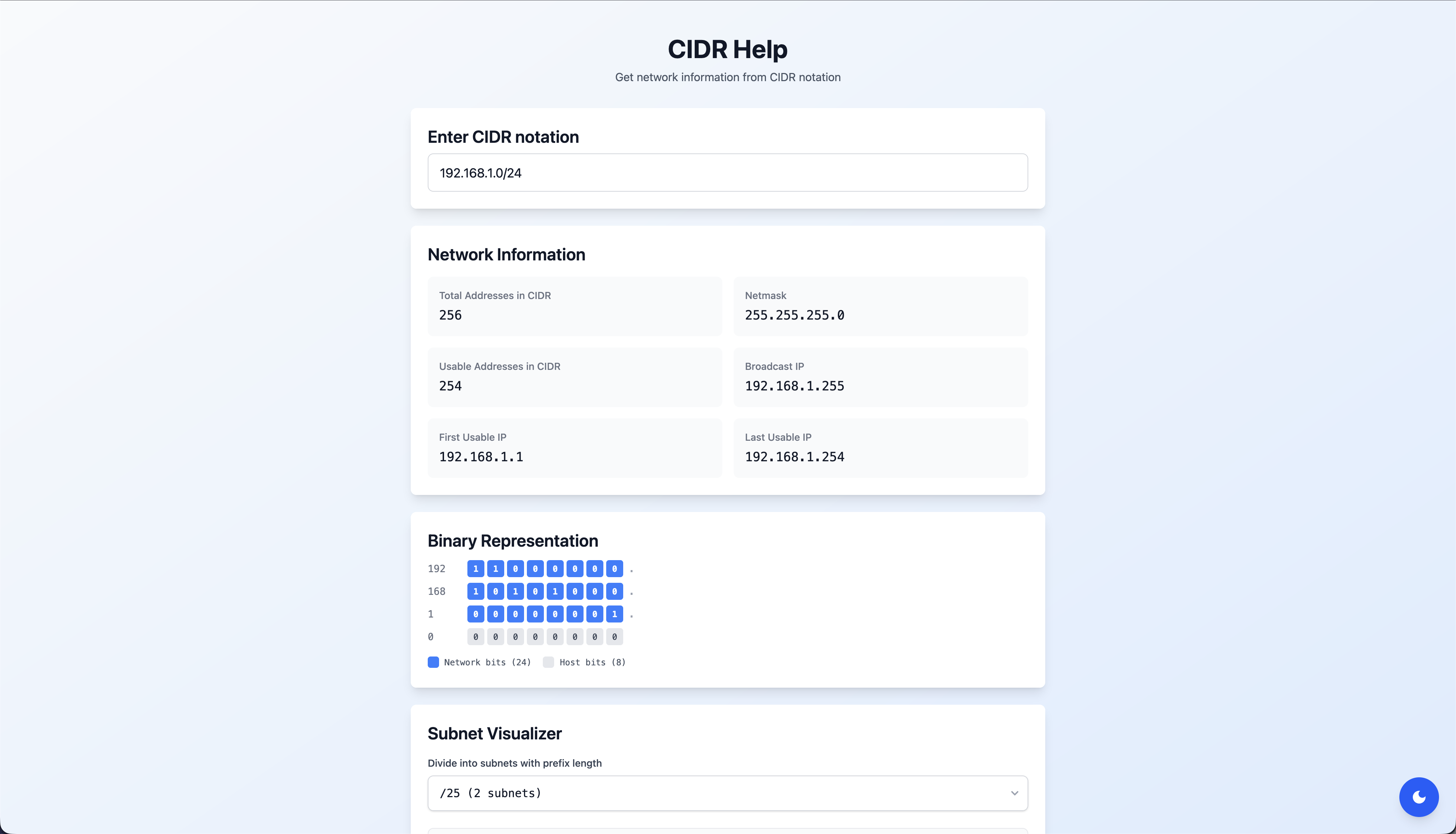Image resolution: width=1456 pixels, height=834 pixels.
Task: Open the subnet prefix length dropdown
Action: click(x=727, y=793)
